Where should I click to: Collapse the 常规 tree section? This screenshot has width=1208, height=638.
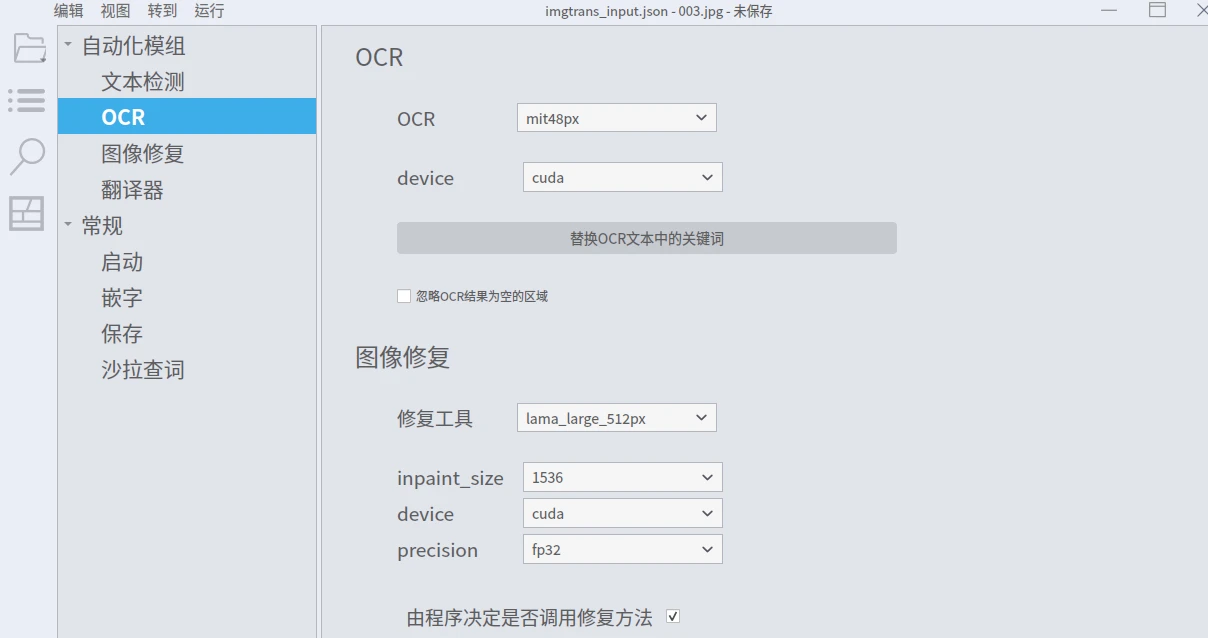pyautogui.click(x=69, y=225)
